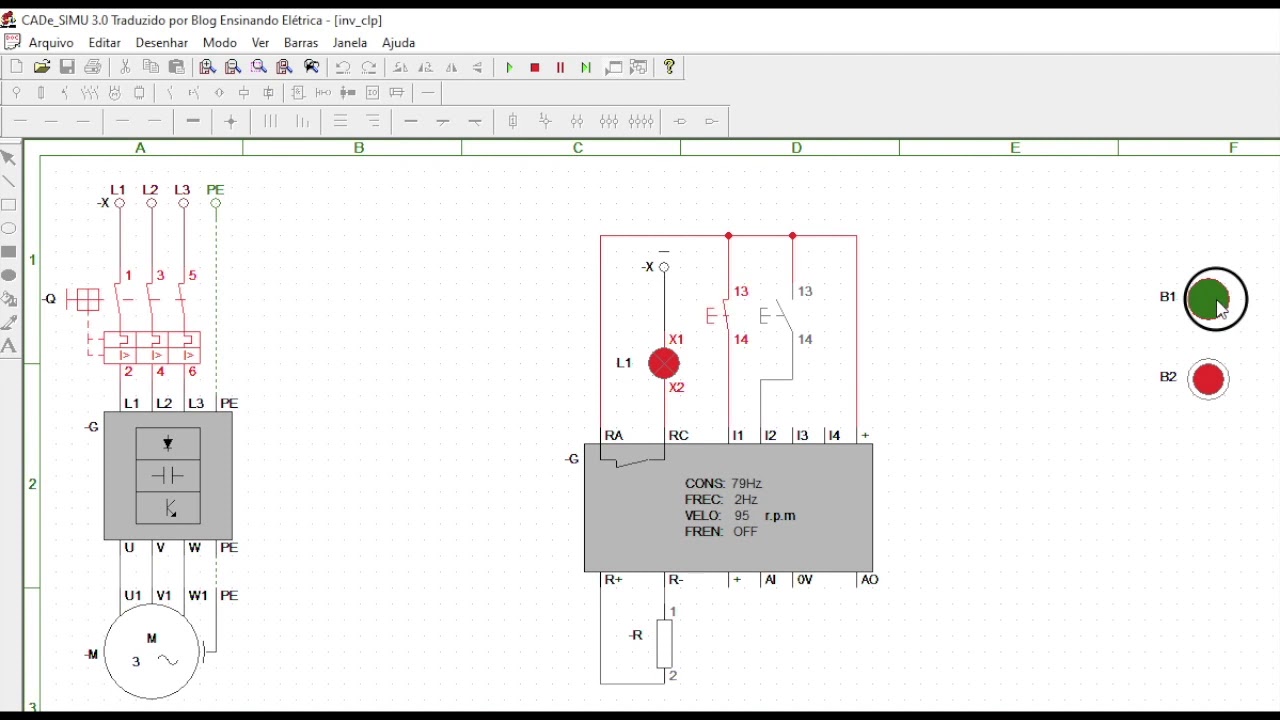Open a file with folder icon

pyautogui.click(x=42, y=67)
